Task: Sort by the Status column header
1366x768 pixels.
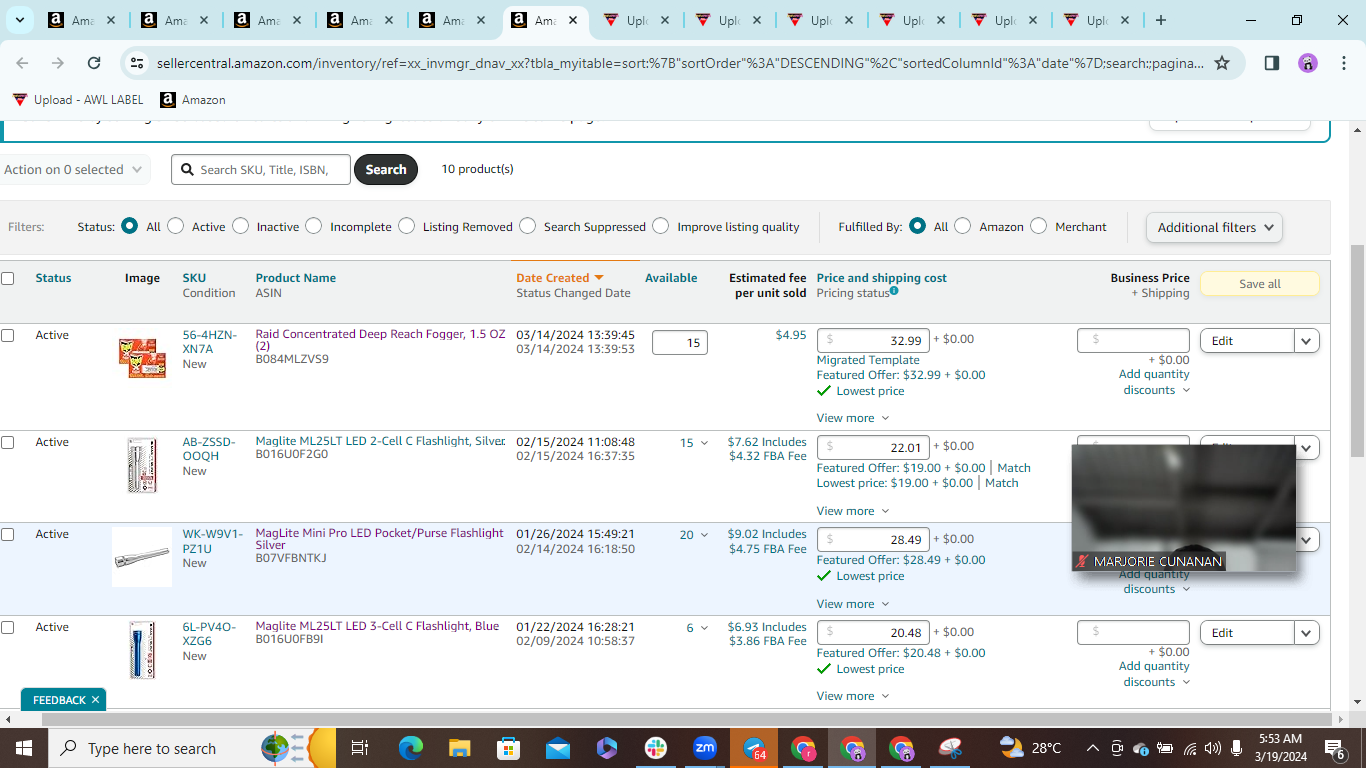Action: (x=53, y=278)
